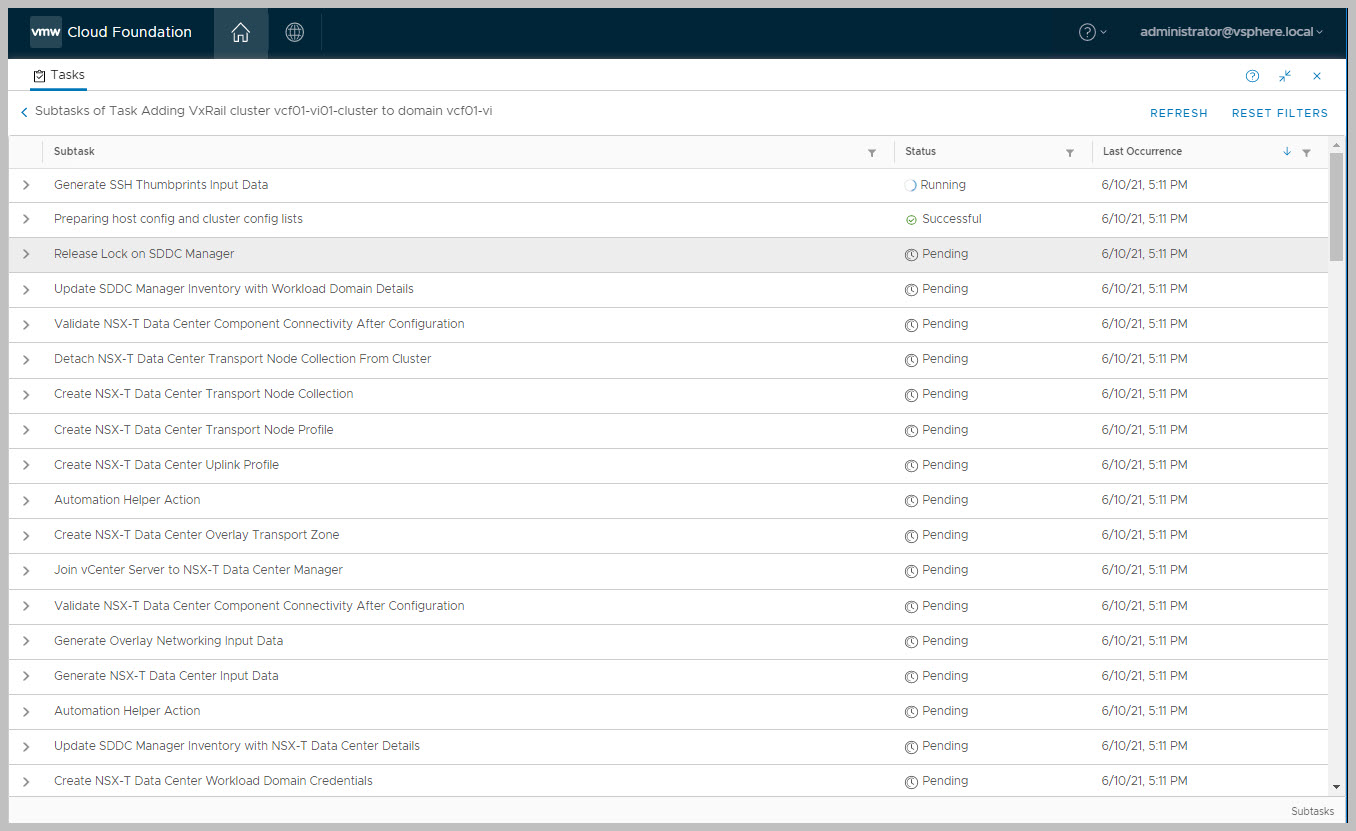
Task: Open the globe icon in header
Action: tap(294, 32)
